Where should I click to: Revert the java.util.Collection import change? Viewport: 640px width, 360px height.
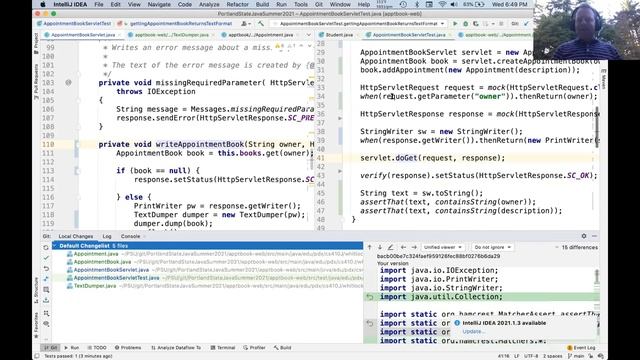370,297
